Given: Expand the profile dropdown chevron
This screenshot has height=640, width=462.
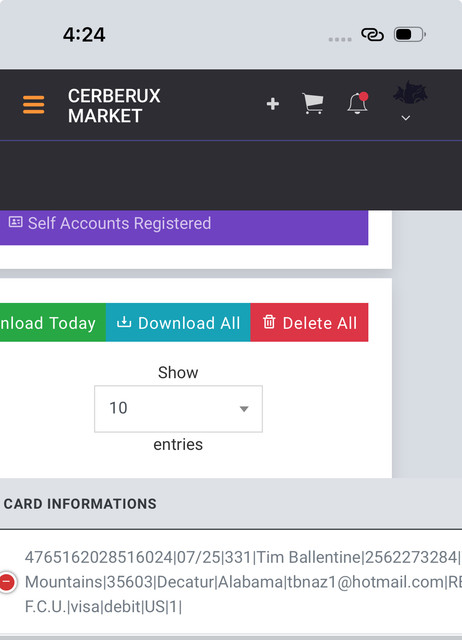Looking at the screenshot, I should pyautogui.click(x=405, y=118).
